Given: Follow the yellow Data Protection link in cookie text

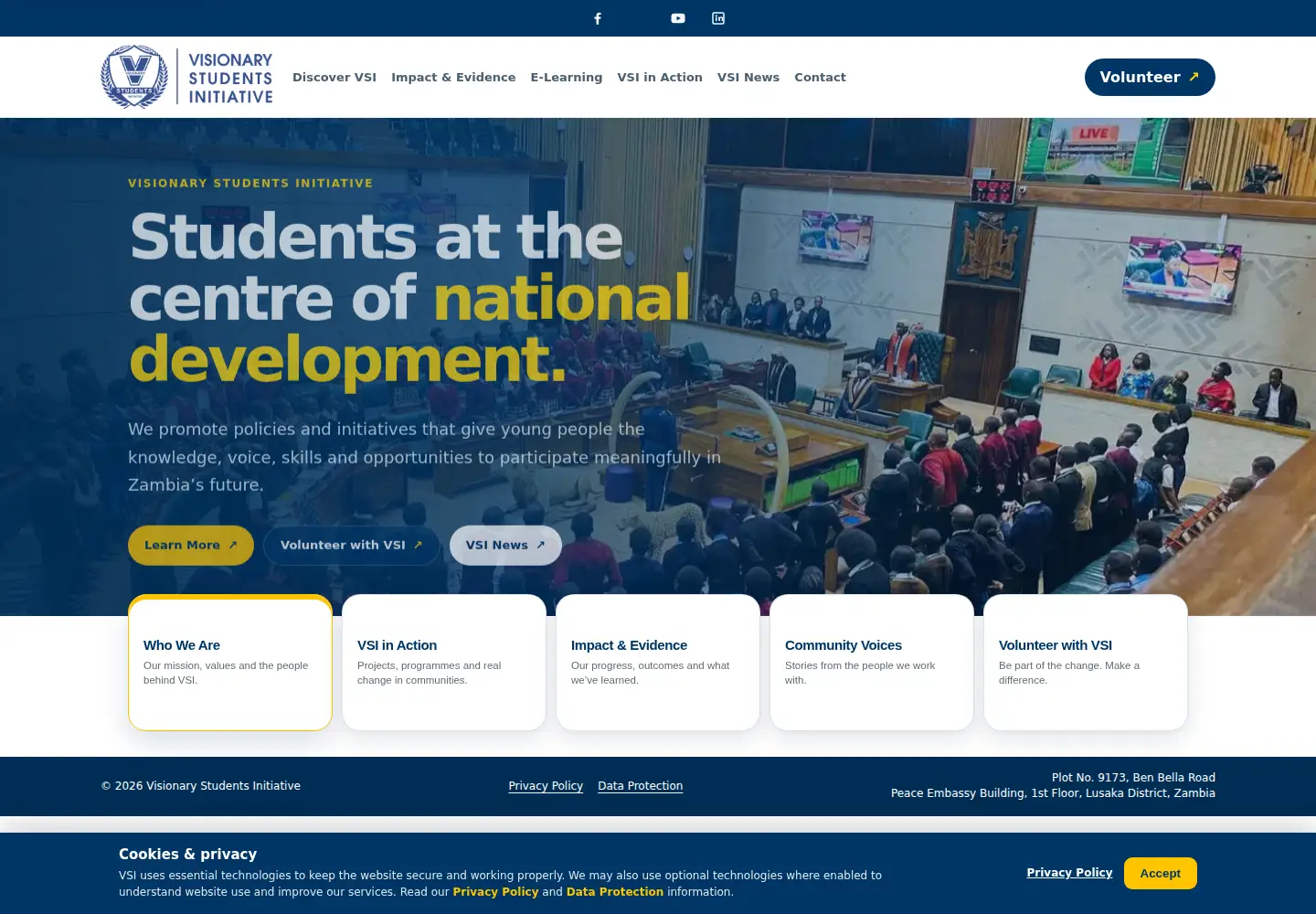Looking at the screenshot, I should tap(615, 892).
